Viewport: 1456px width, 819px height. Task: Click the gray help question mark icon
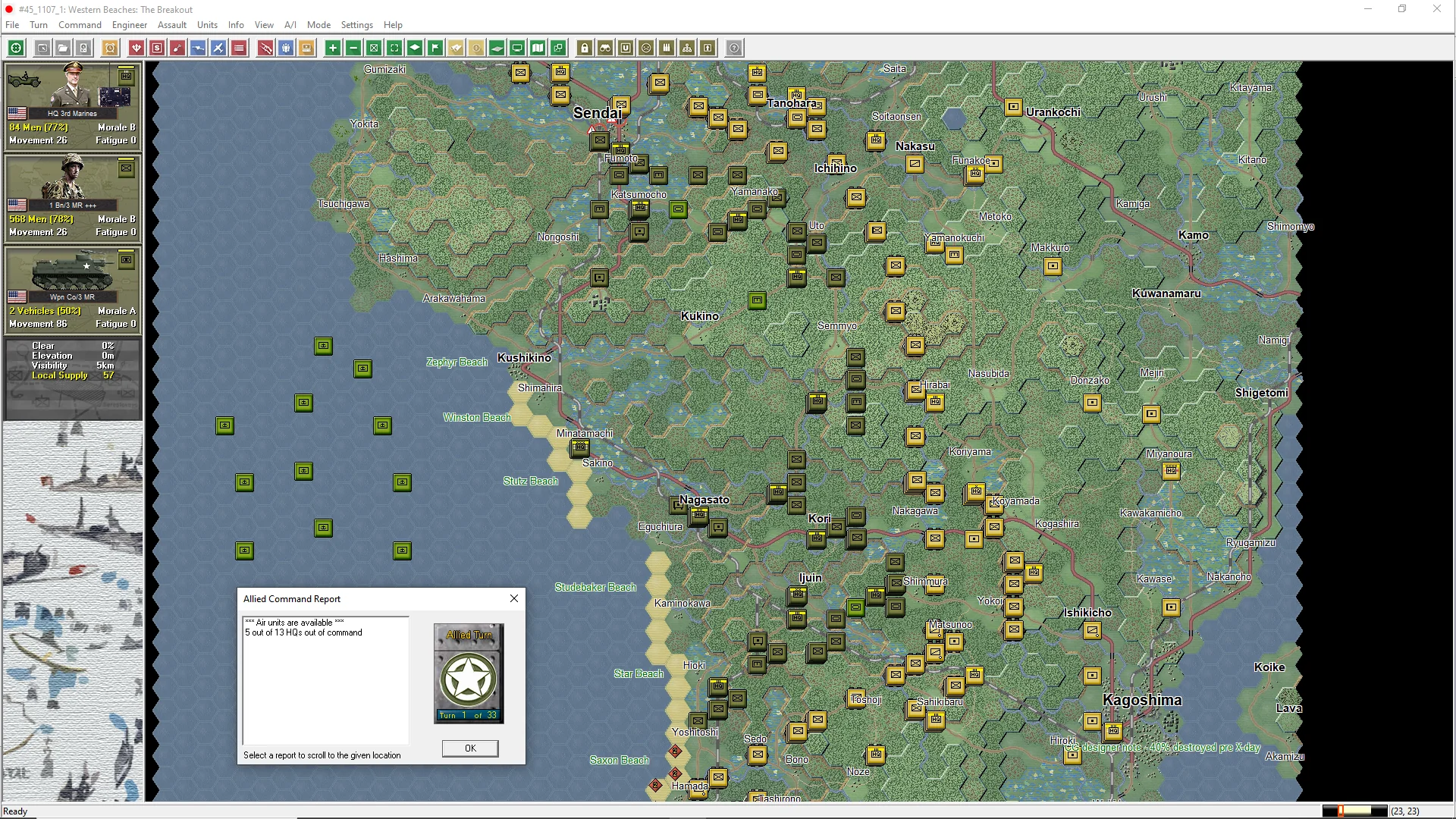click(x=734, y=48)
